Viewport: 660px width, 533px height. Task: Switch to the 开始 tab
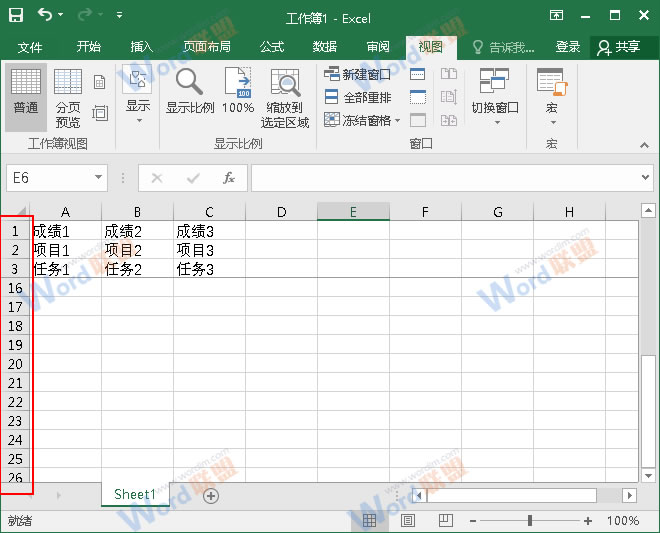click(x=88, y=47)
